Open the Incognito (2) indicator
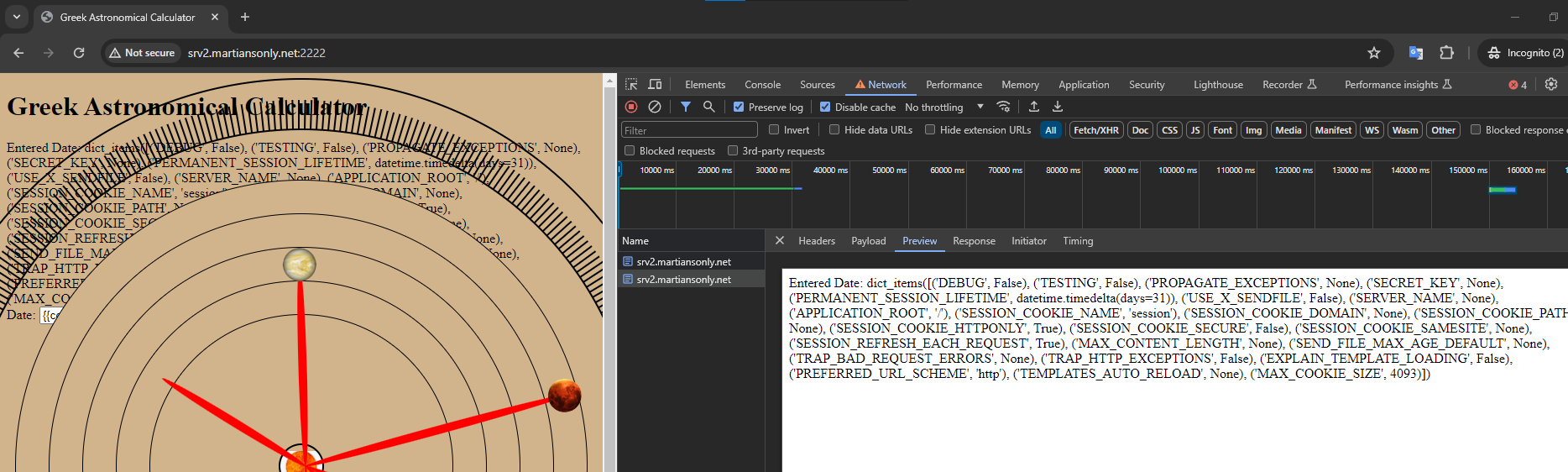The image size is (1568, 472). tap(1525, 53)
